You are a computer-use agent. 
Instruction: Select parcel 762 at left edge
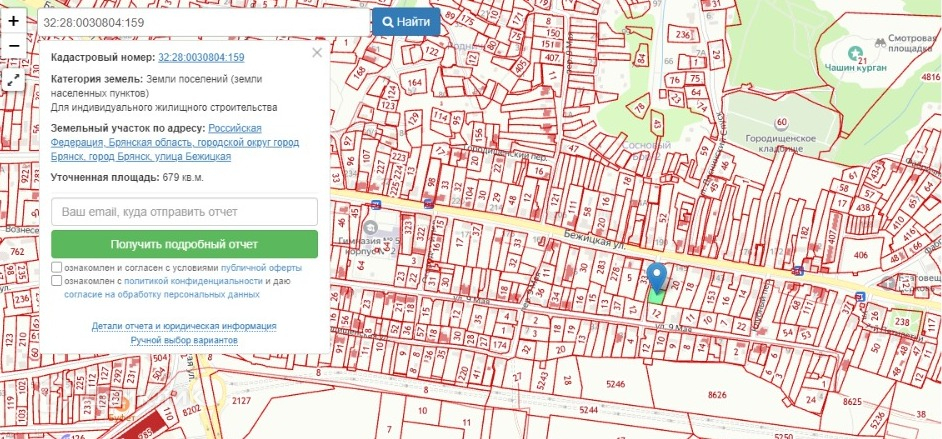click(x=17, y=252)
